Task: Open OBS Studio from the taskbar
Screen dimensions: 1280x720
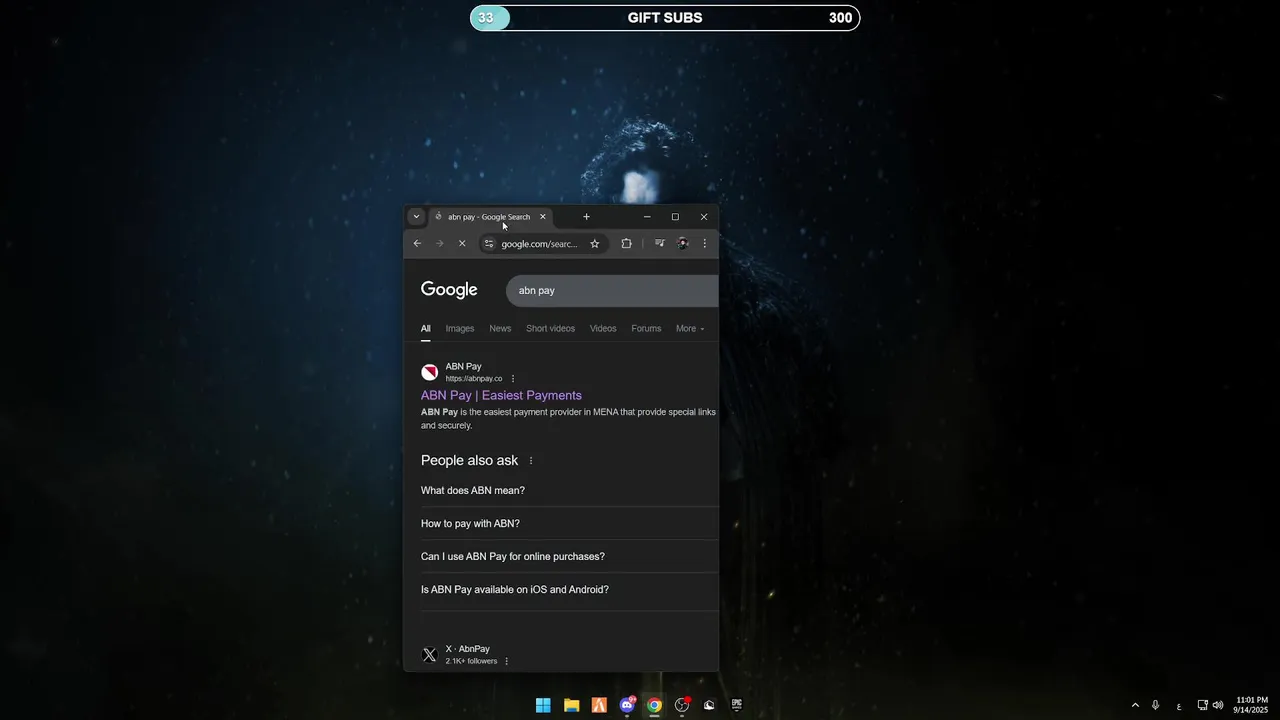Action: click(x=682, y=705)
